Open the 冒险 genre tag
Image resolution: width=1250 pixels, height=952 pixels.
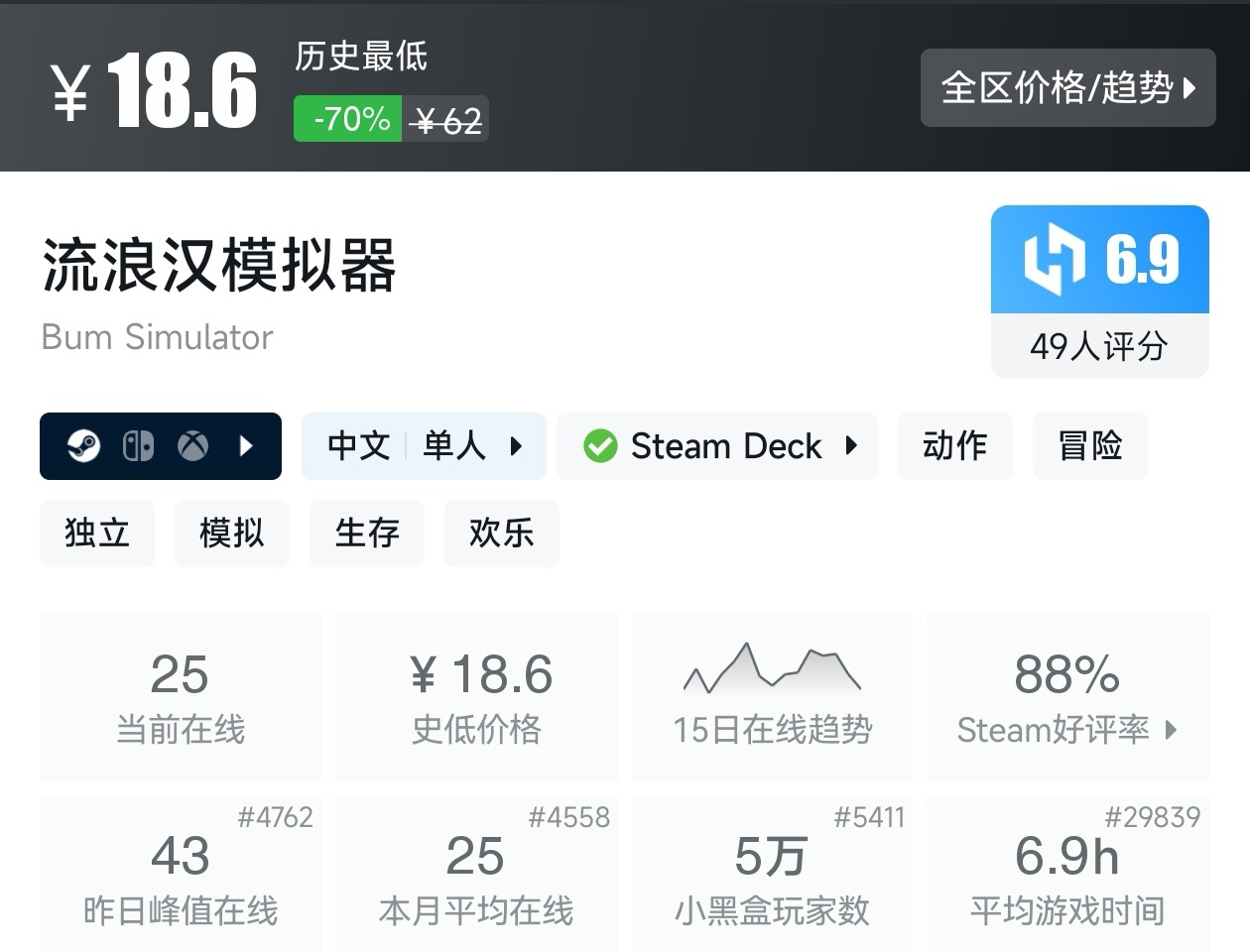pos(1090,446)
